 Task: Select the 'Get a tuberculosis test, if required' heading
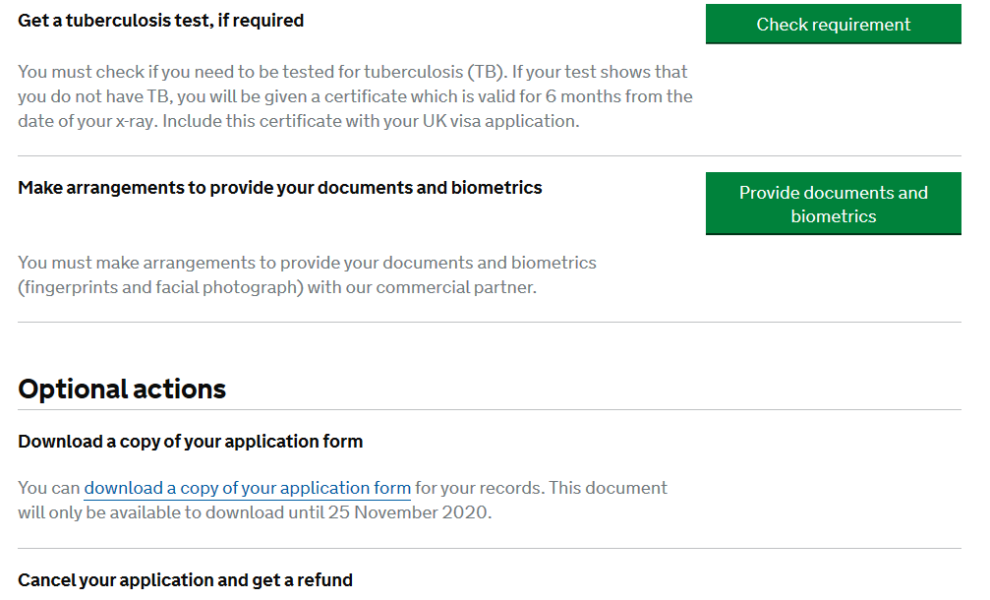[160, 21]
